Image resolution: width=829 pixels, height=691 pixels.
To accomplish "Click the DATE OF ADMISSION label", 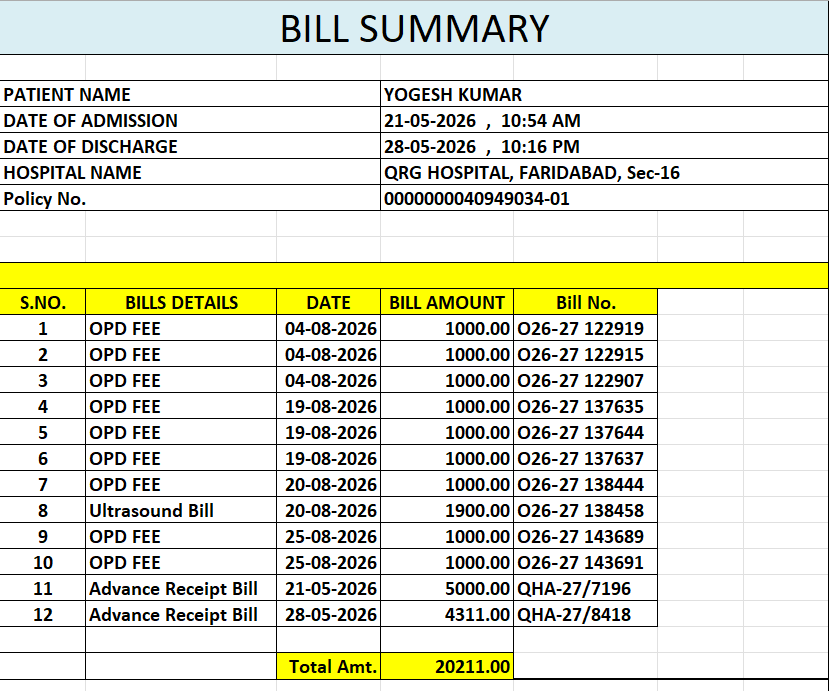I will [190, 120].
